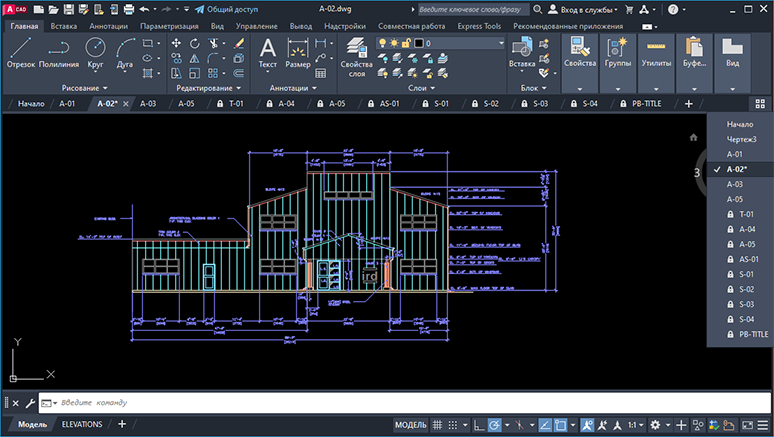Select the Круг circle tool
Viewport: 774px width, 437px height.
click(95, 53)
